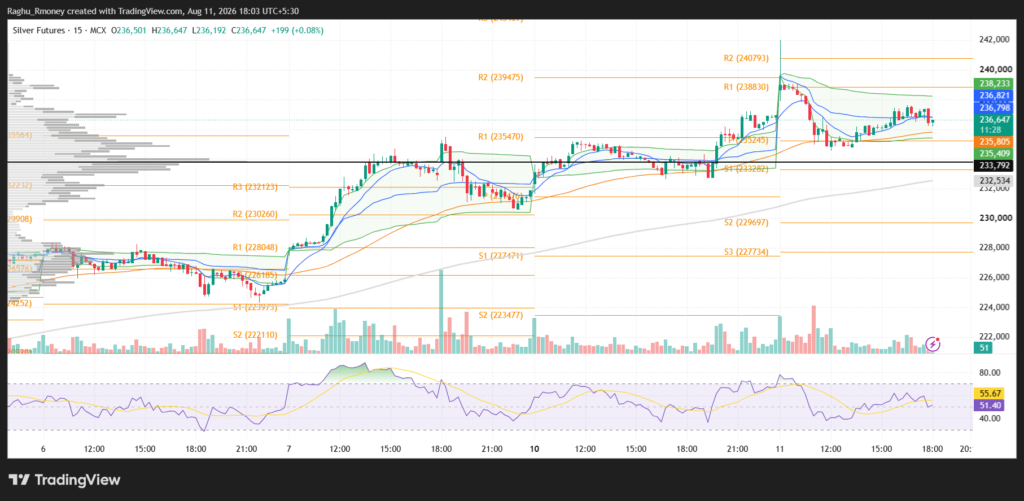Click the date label 6 on time axis
This screenshot has height=501, width=1024.
[x=43, y=449]
